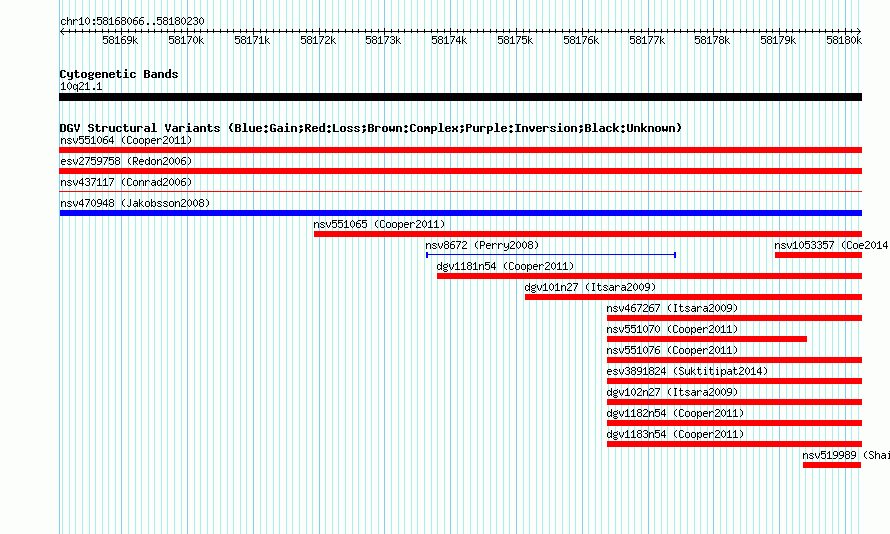Click the Cytogenetic Bands track title
The width and height of the screenshot is (890, 534).
coord(119,74)
